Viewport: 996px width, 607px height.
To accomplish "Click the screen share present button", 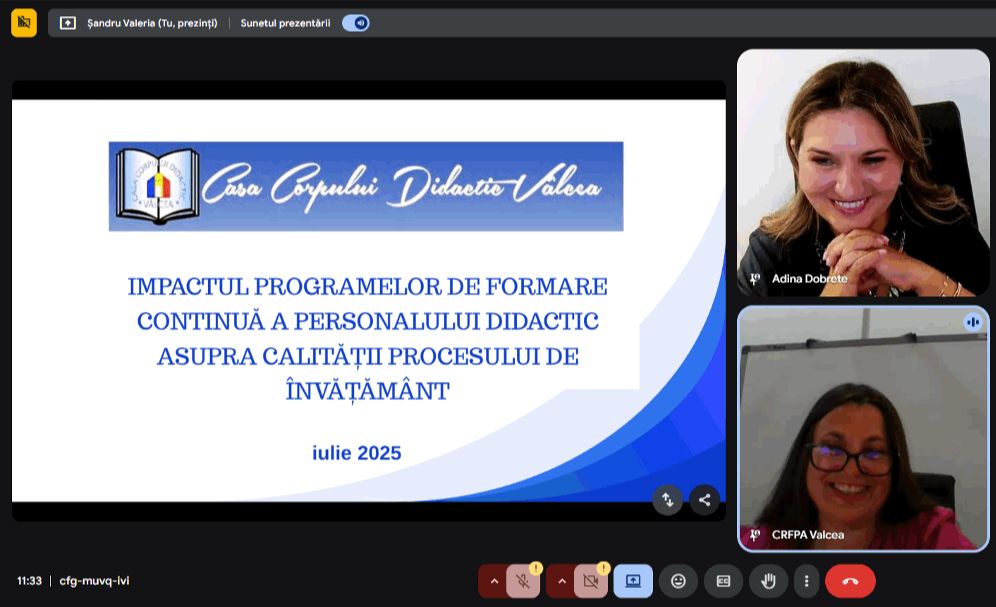I will pyautogui.click(x=633, y=581).
